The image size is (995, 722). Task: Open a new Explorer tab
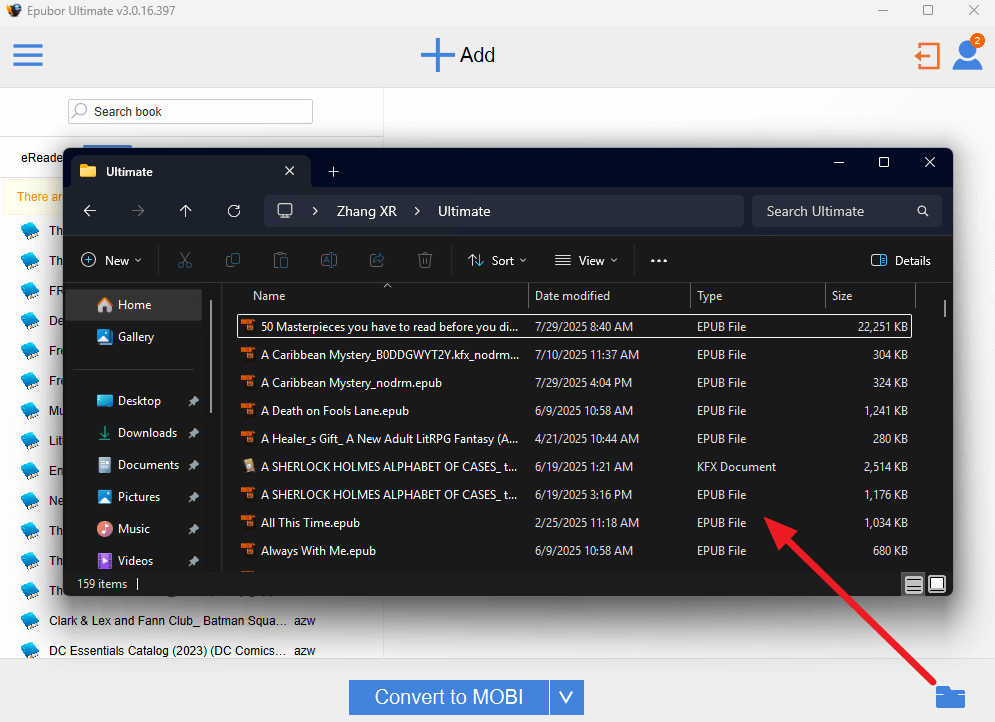point(334,171)
